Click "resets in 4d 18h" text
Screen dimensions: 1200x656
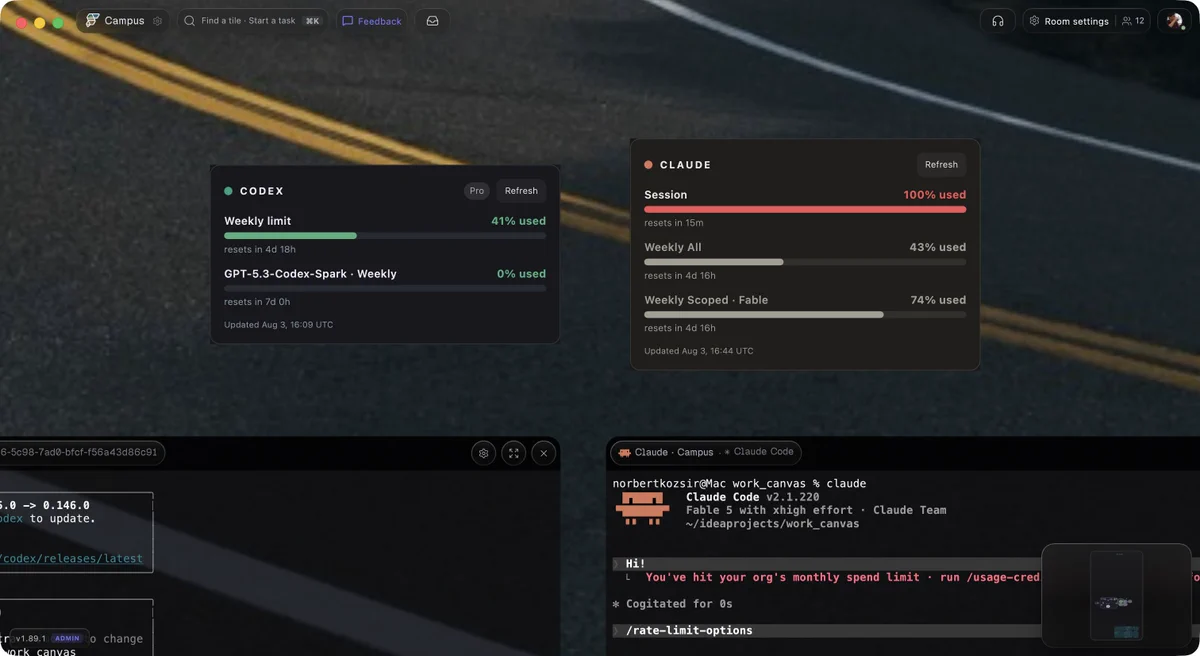[260, 249]
